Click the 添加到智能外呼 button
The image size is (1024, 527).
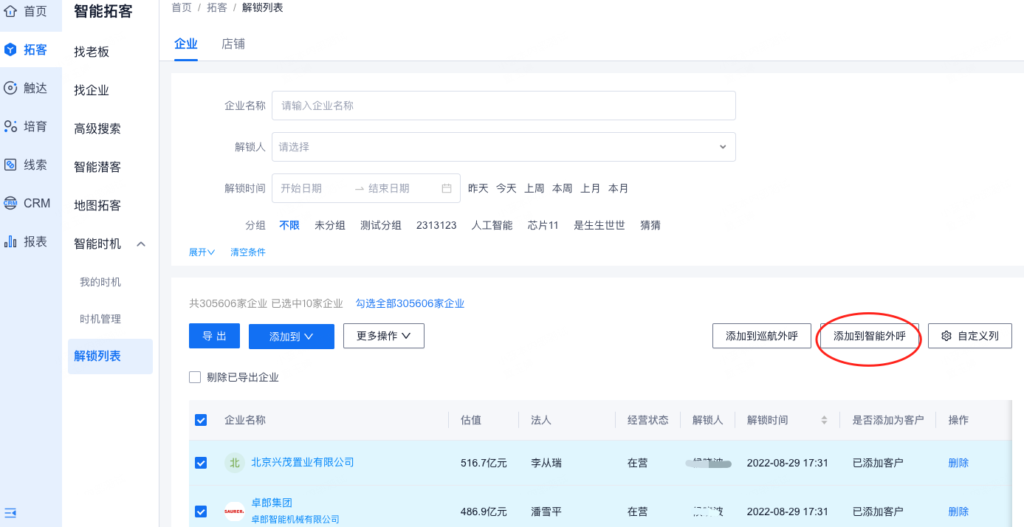[869, 336]
